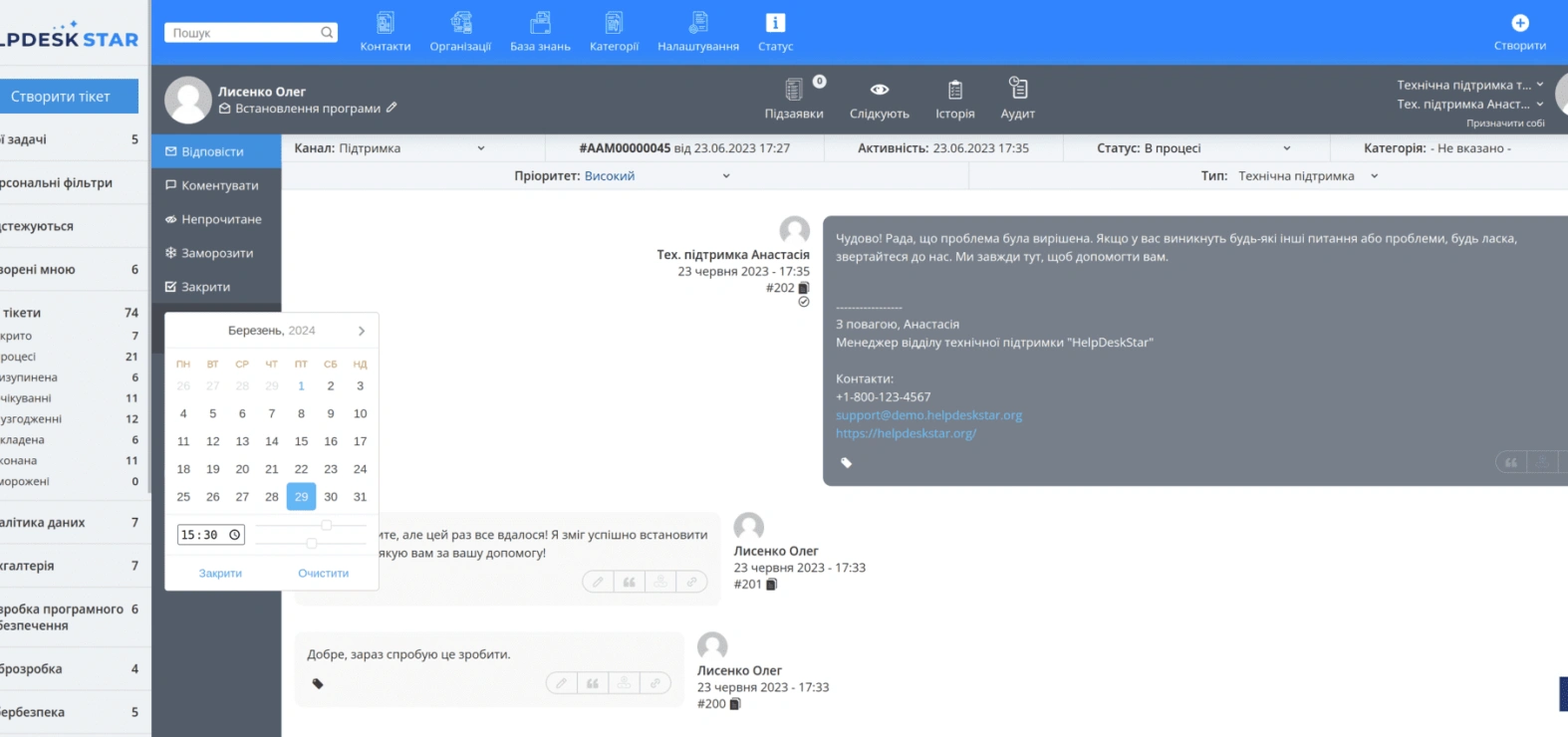Image resolution: width=1568 pixels, height=737 pixels.
Task: Open the Статус В процесі dropdown
Action: pyautogui.click(x=1287, y=148)
